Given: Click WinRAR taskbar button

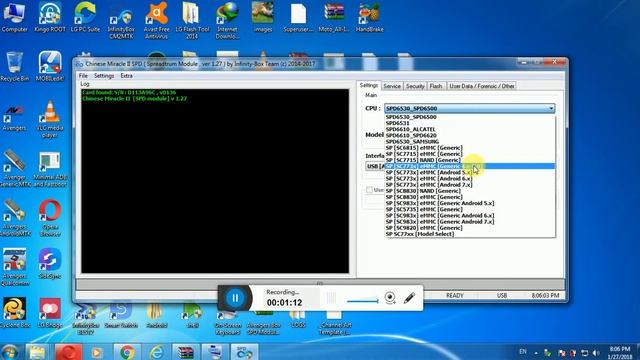Looking at the screenshot, I should [185, 352].
